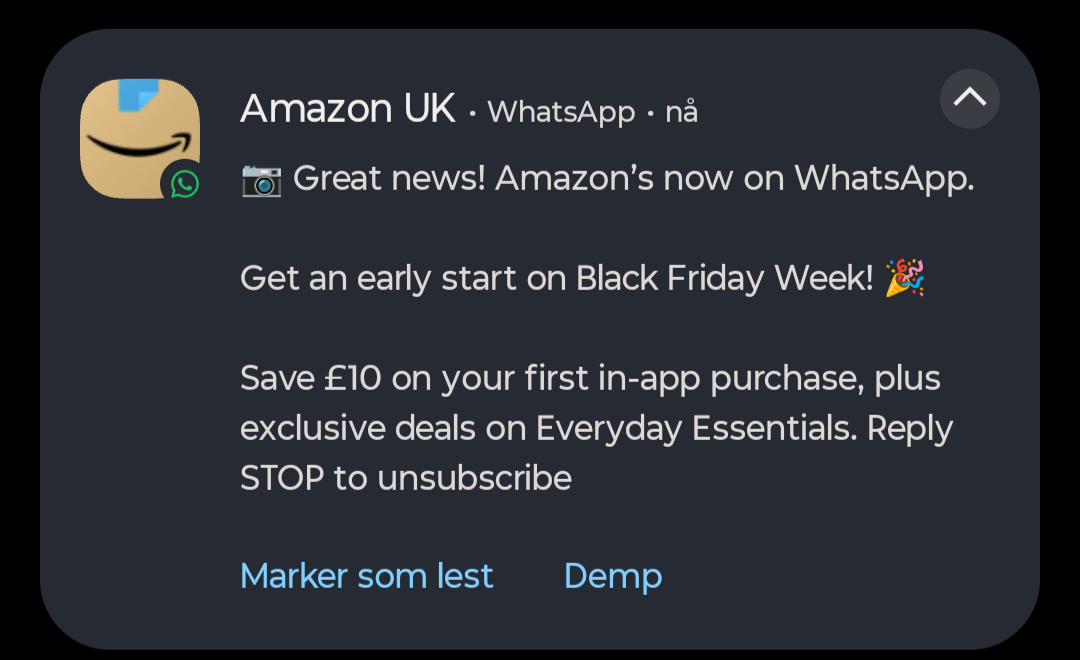Open the Amazon UK sender title
The width and height of the screenshot is (1080, 660).
348,109
